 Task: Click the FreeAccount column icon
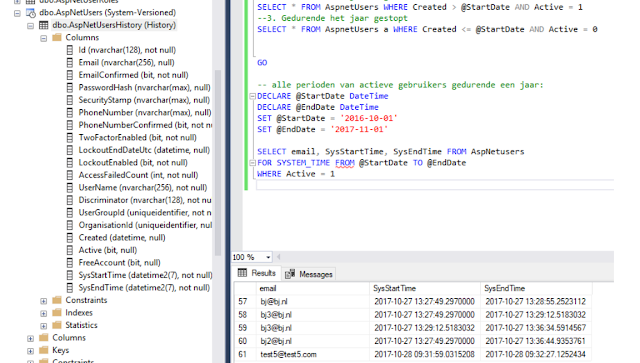tap(70, 263)
